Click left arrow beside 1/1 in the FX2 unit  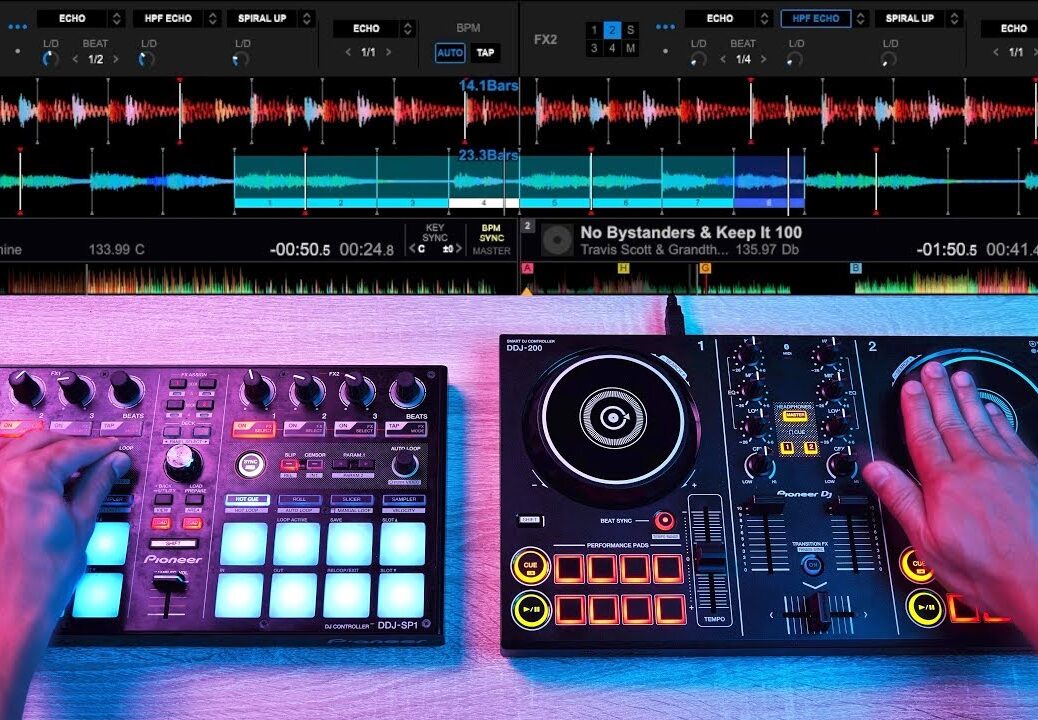(996, 52)
